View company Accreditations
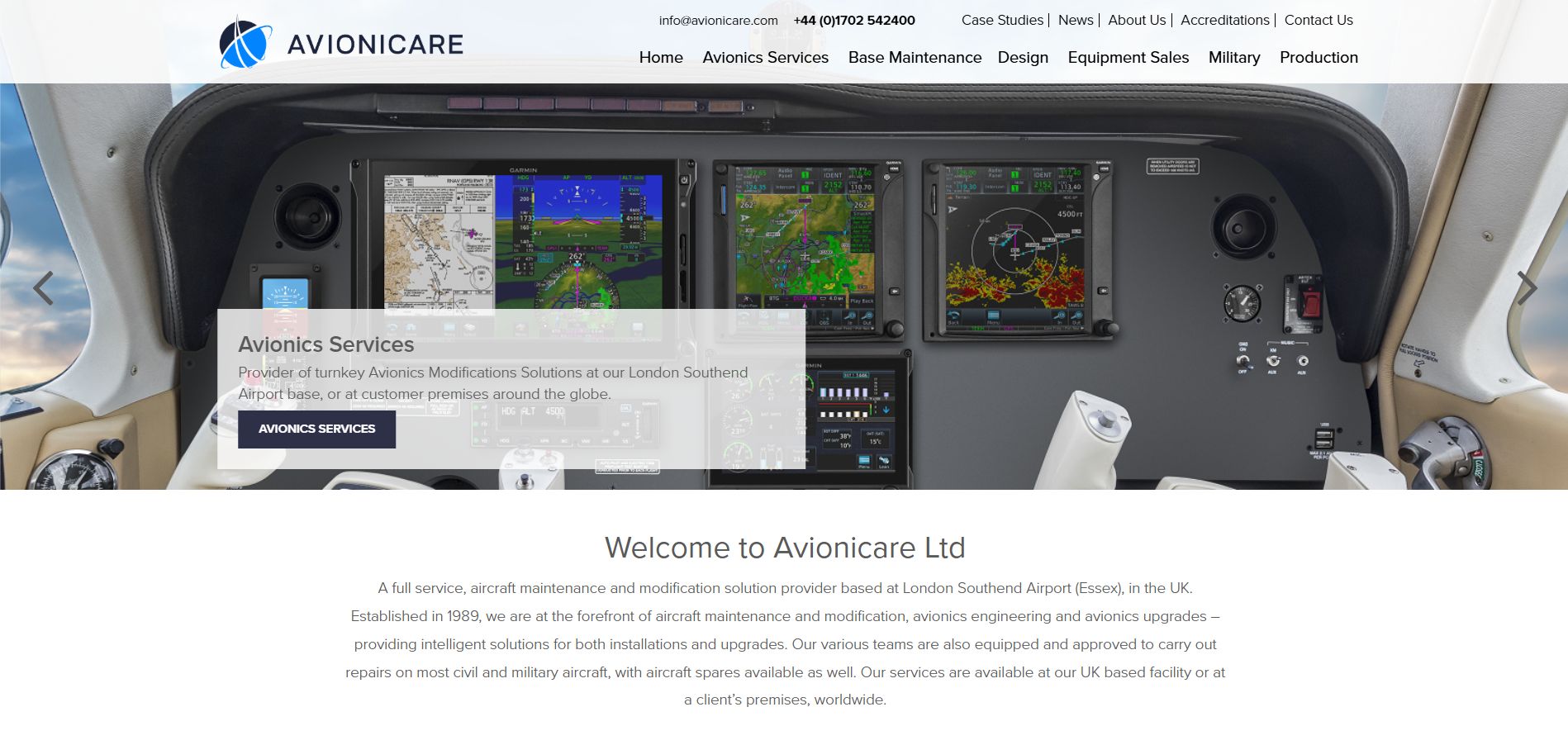Viewport: 1568px width, 745px height. click(1224, 20)
